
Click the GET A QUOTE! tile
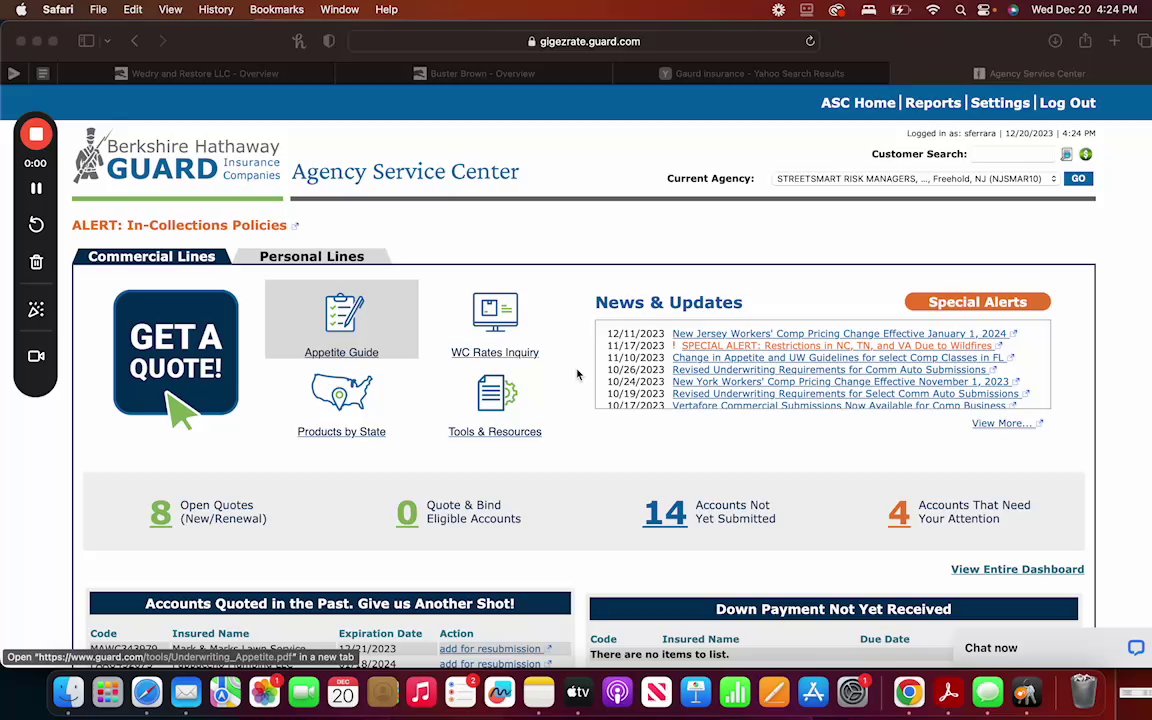pos(176,353)
